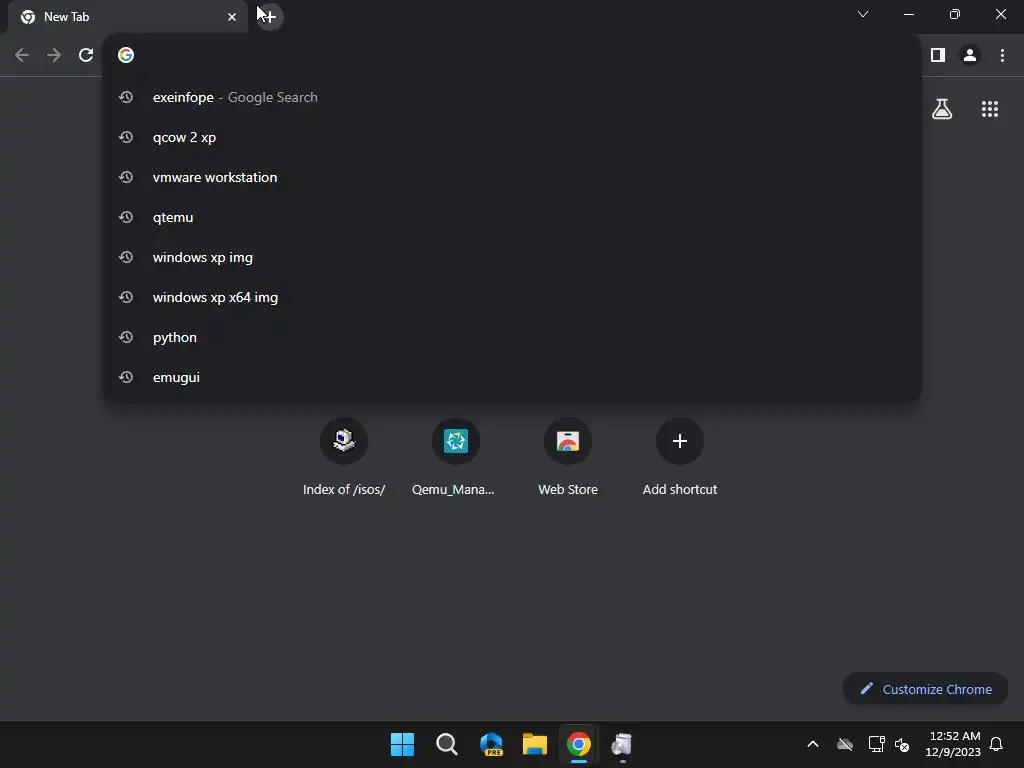Open Qemu_Mana... shortcut
Image resolution: width=1024 pixels, height=768 pixels.
[x=455, y=457]
